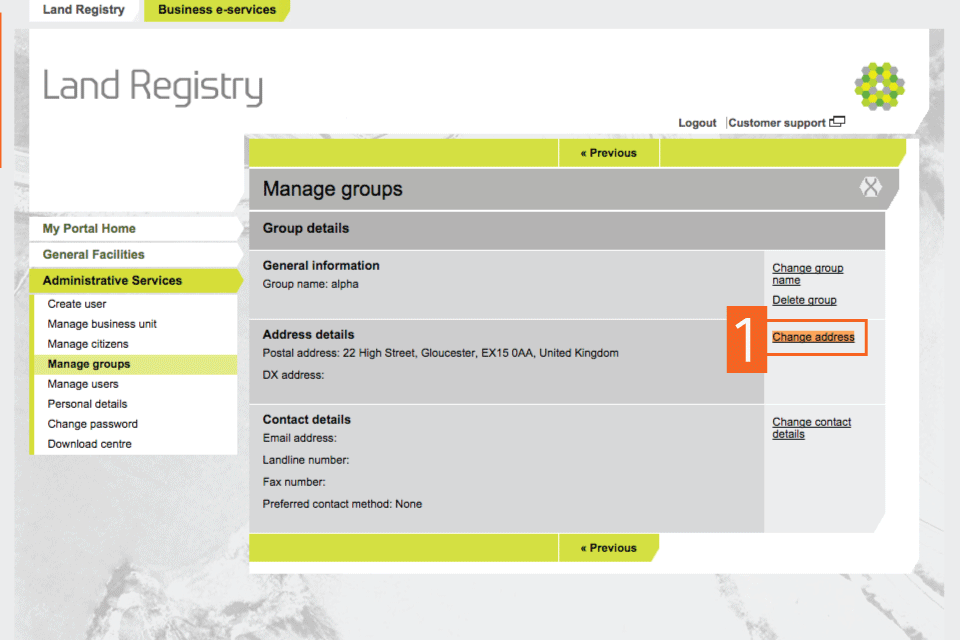960x640 pixels.
Task: Click the Change contact details link
Action: 811,428
